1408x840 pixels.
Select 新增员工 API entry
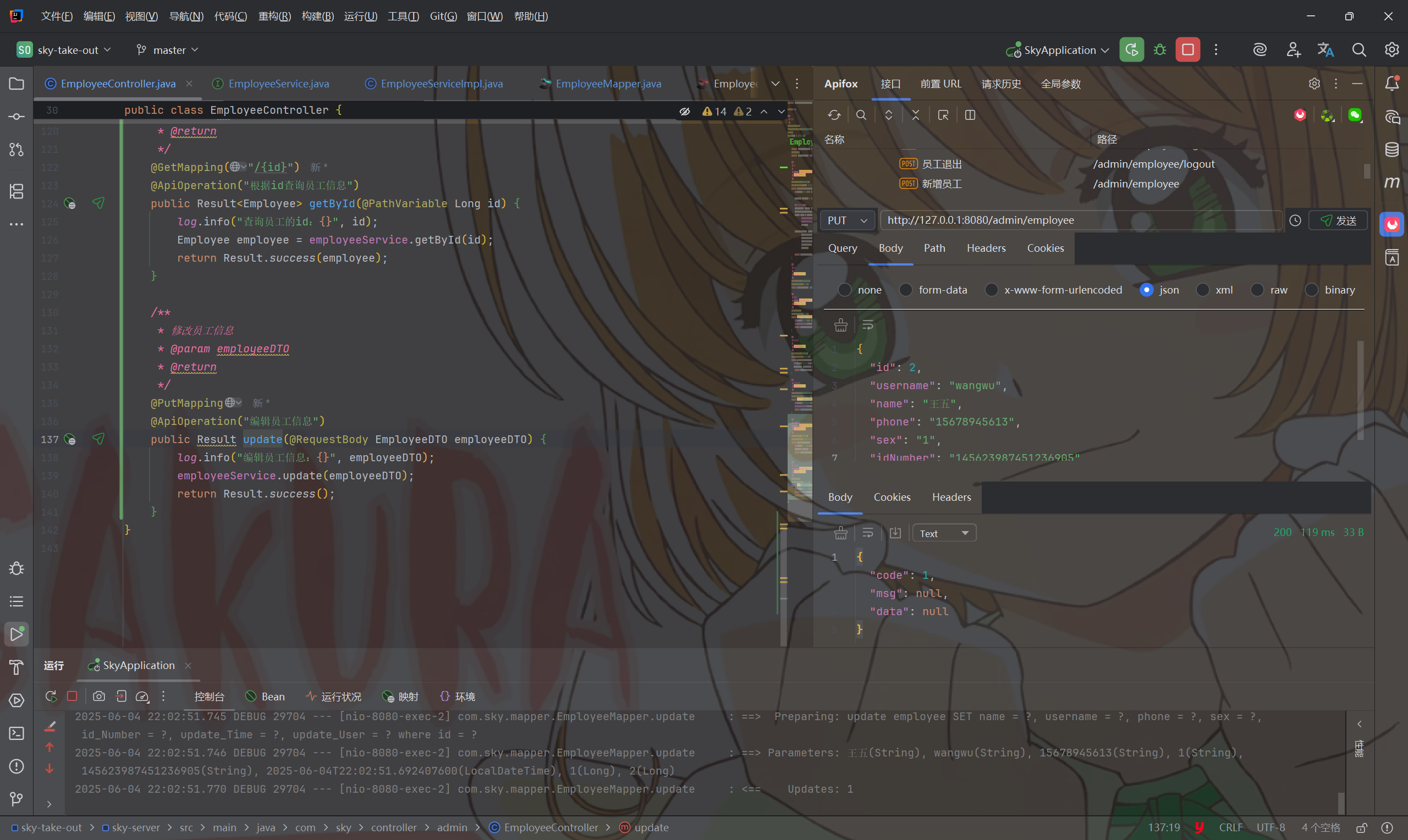[942, 184]
